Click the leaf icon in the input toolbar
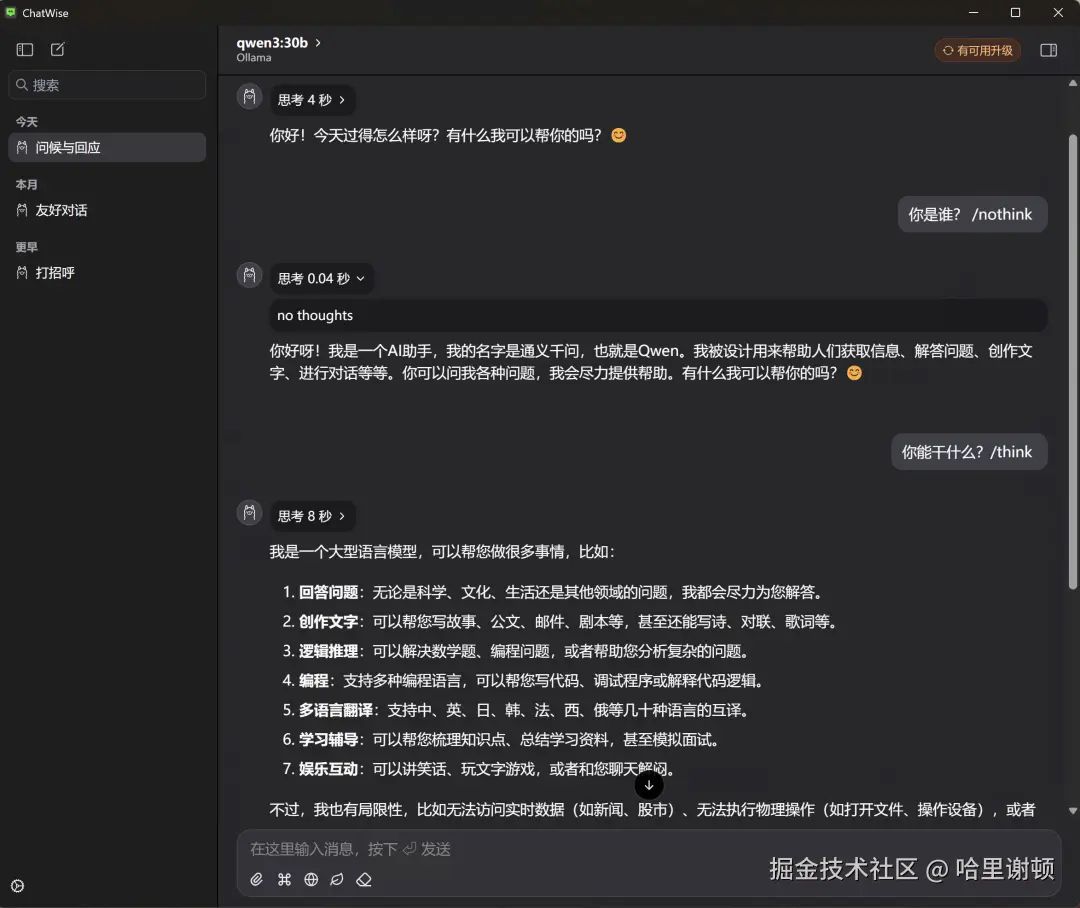This screenshot has width=1080, height=908. pyautogui.click(x=338, y=879)
